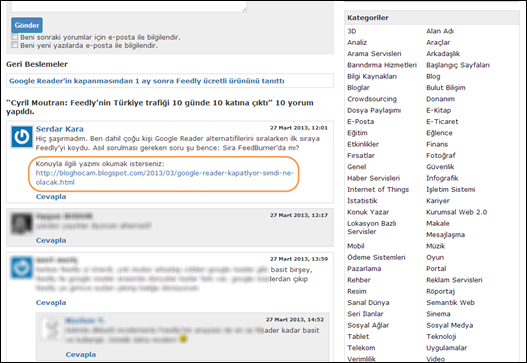Open Serdar Kara's profile name link
The image size is (527, 363).
coord(60,129)
